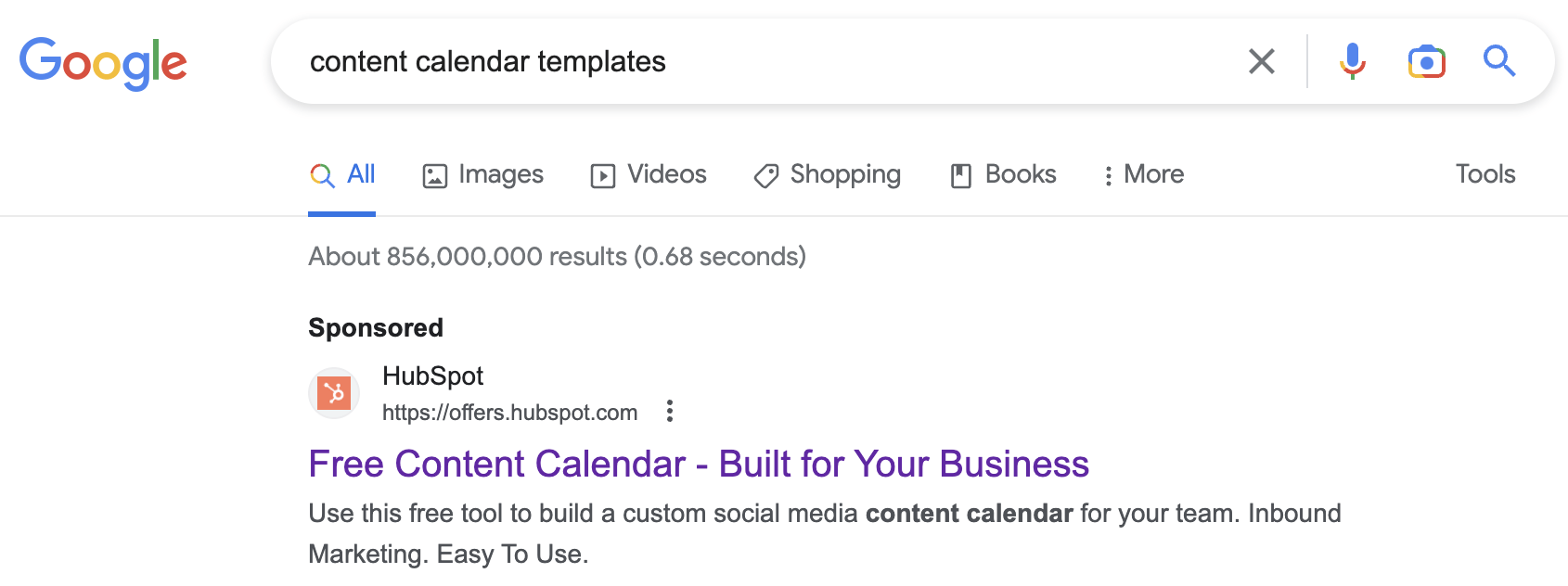This screenshot has height=586, width=1568.
Task: Expand the More search categories menu
Action: click(x=1143, y=174)
